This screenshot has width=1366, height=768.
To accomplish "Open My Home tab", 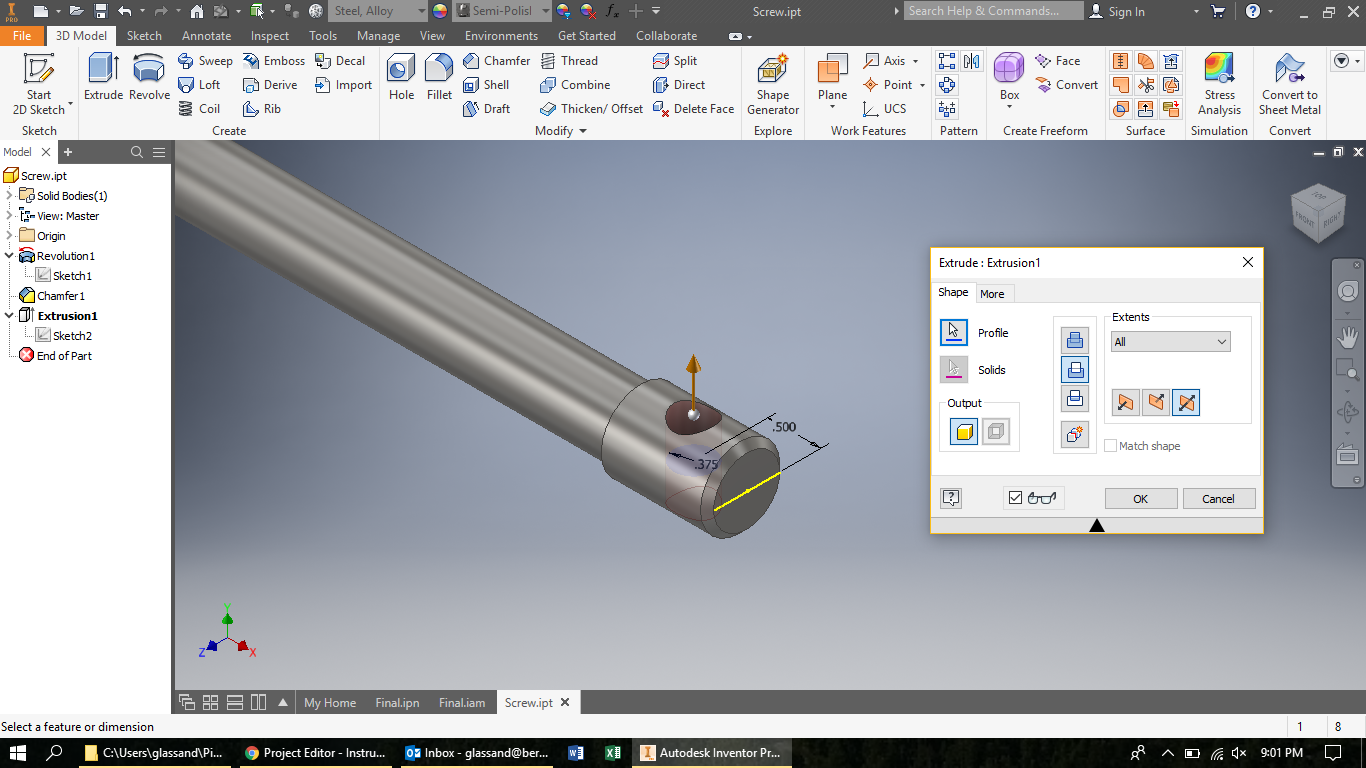I will (330, 702).
